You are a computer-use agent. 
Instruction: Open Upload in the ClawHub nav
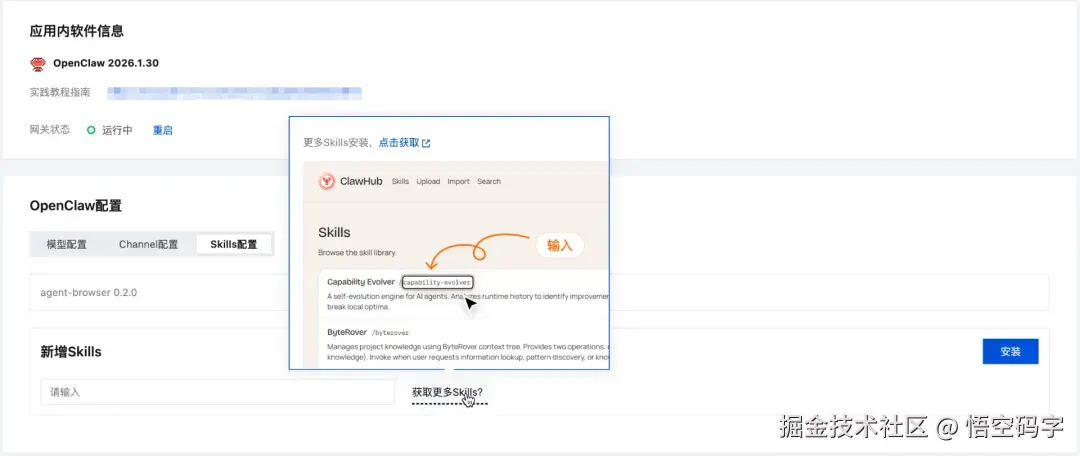pyautogui.click(x=428, y=182)
